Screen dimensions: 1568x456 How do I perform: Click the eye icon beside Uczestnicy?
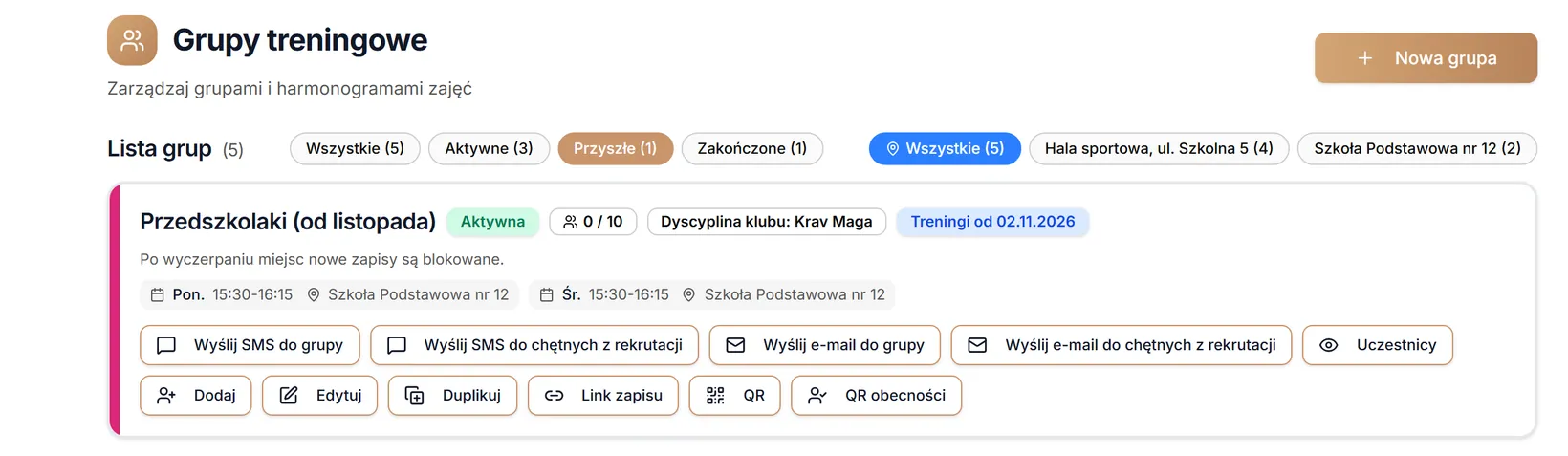pyautogui.click(x=1329, y=345)
